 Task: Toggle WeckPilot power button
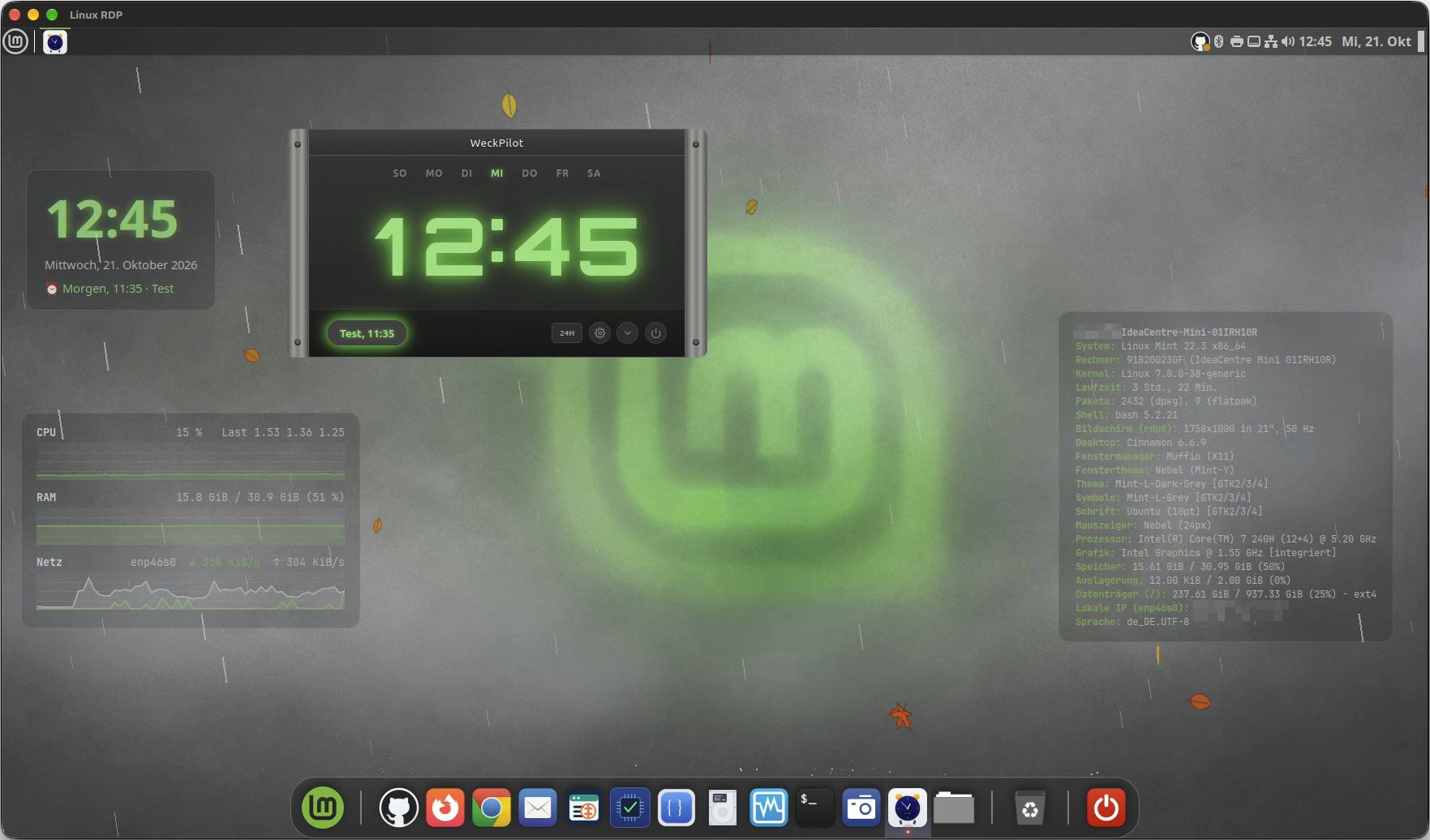coord(655,333)
